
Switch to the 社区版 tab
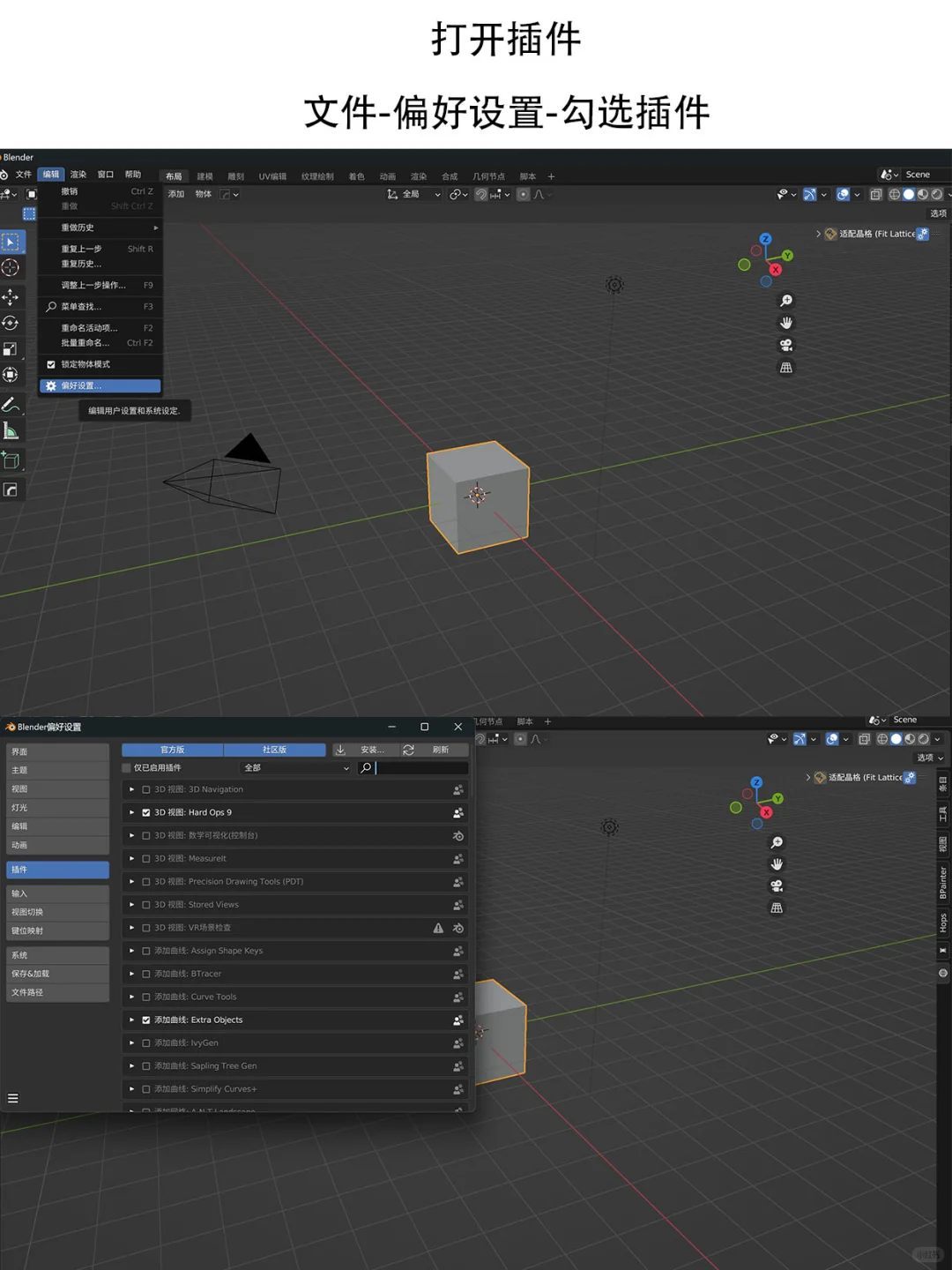[x=274, y=750]
